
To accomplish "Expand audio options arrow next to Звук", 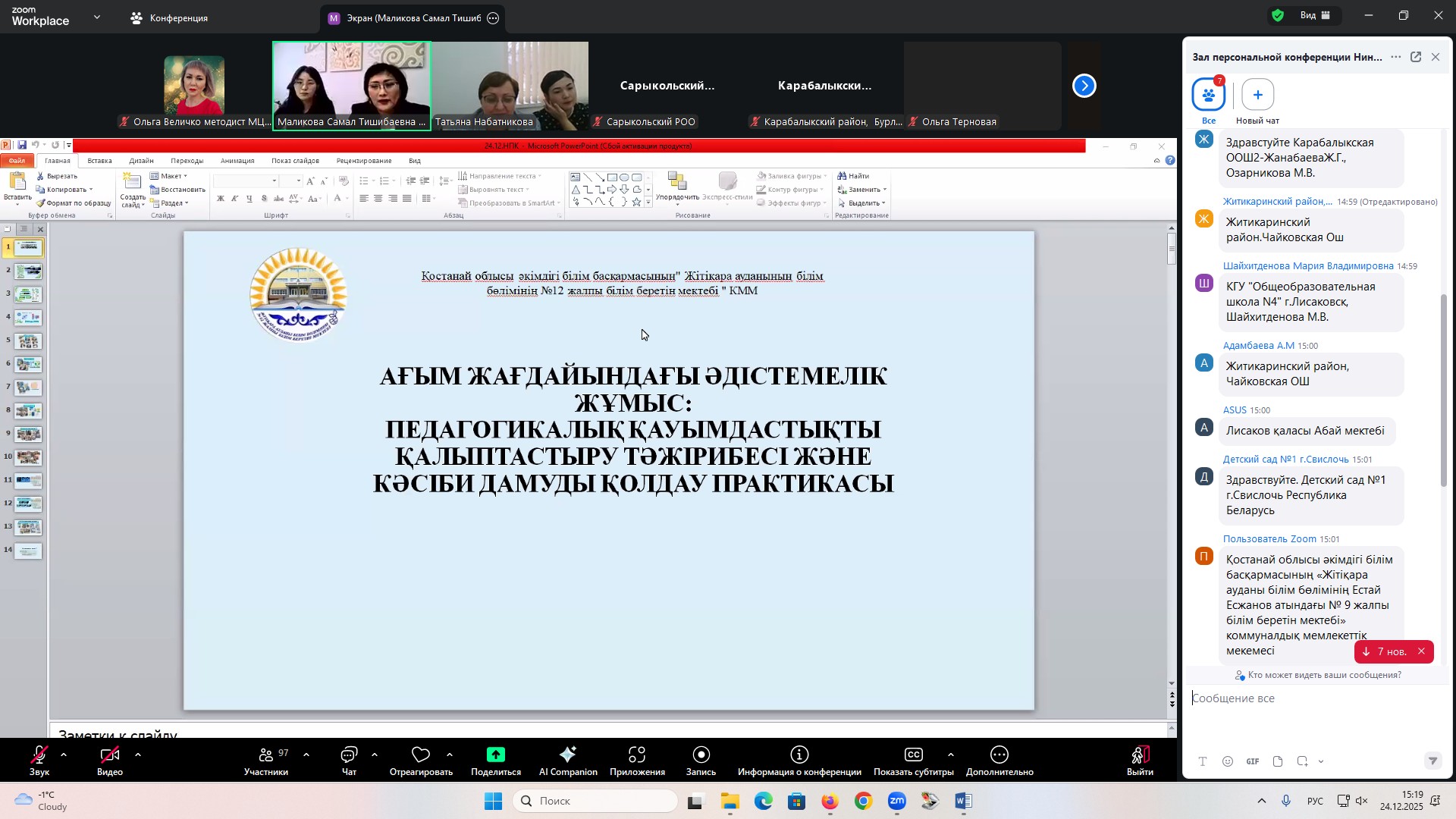I will click(64, 755).
